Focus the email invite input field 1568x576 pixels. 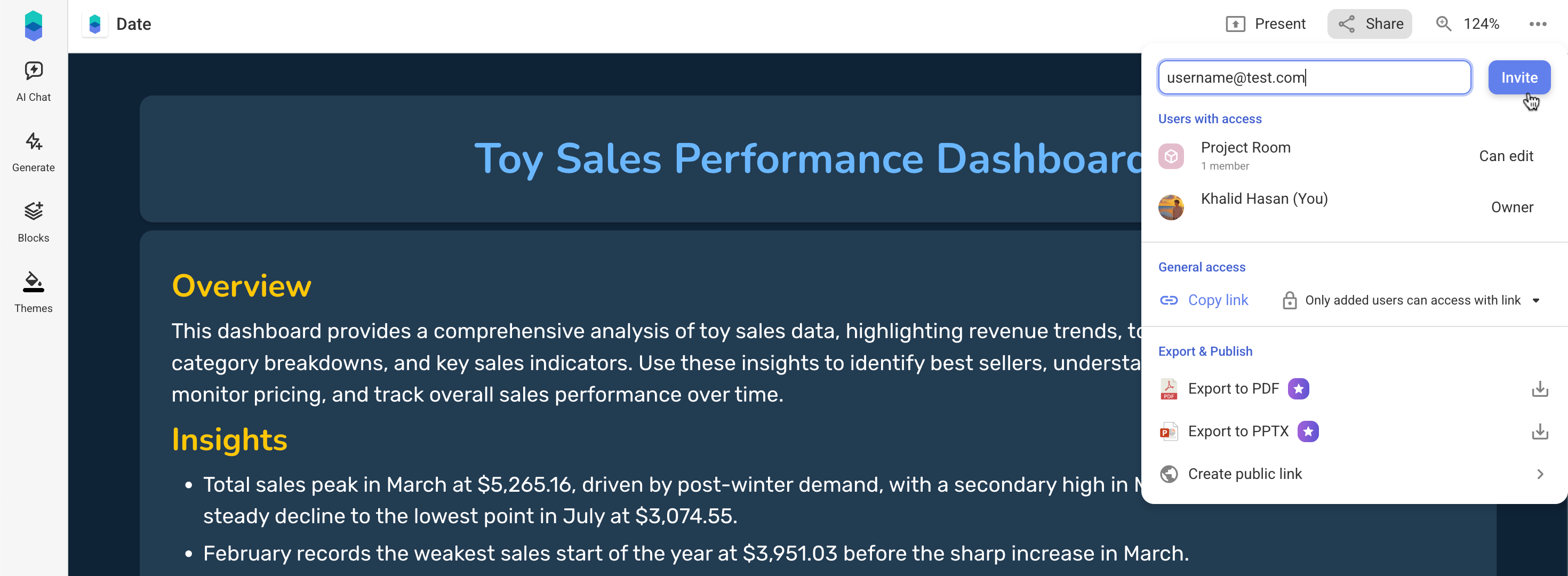point(1314,77)
